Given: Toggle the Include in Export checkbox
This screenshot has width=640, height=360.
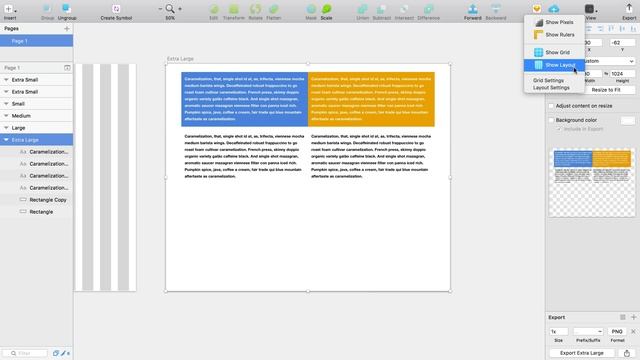Looking at the screenshot, I should (559, 129).
